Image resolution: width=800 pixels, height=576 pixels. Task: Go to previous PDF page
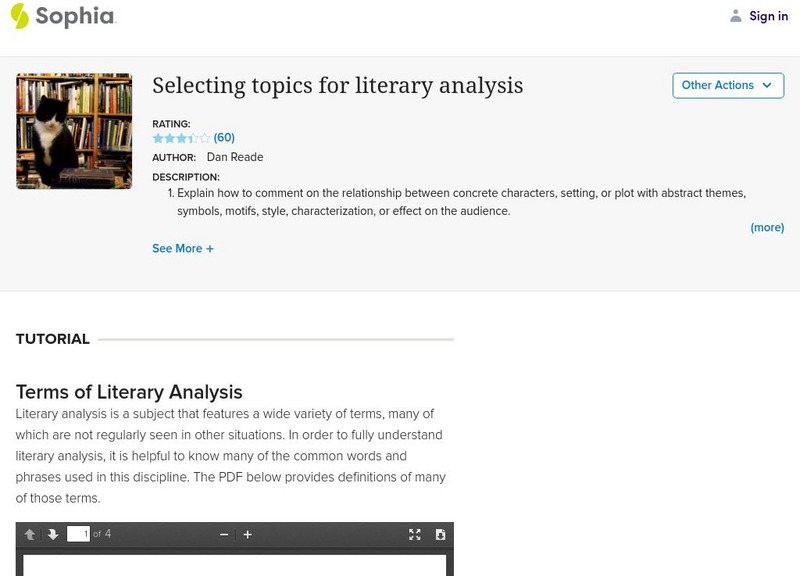[30, 535]
